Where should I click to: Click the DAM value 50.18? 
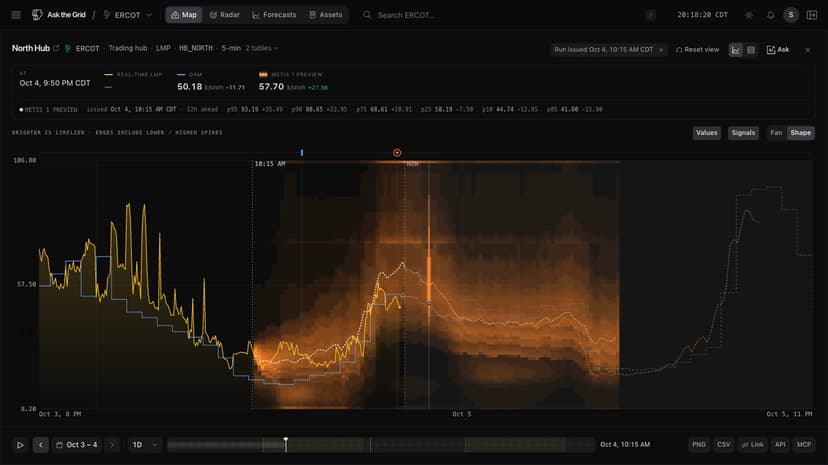click(190, 87)
